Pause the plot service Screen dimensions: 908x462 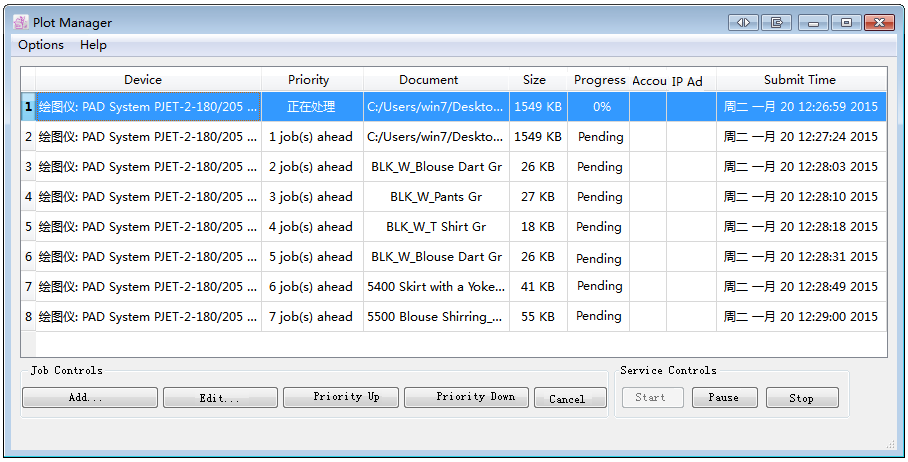coord(724,398)
